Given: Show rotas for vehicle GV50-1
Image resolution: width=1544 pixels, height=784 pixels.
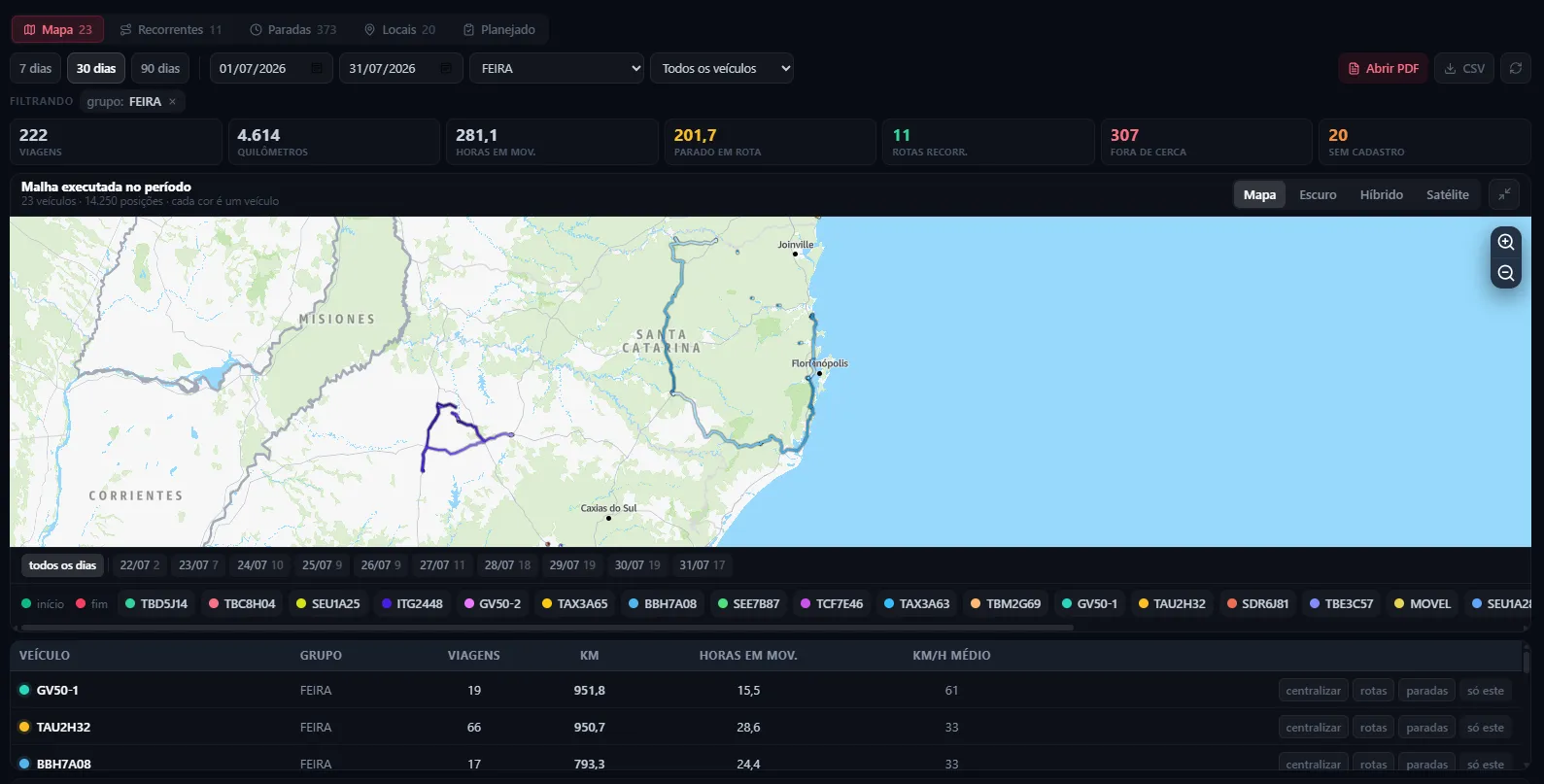Looking at the screenshot, I should pyautogui.click(x=1373, y=691).
